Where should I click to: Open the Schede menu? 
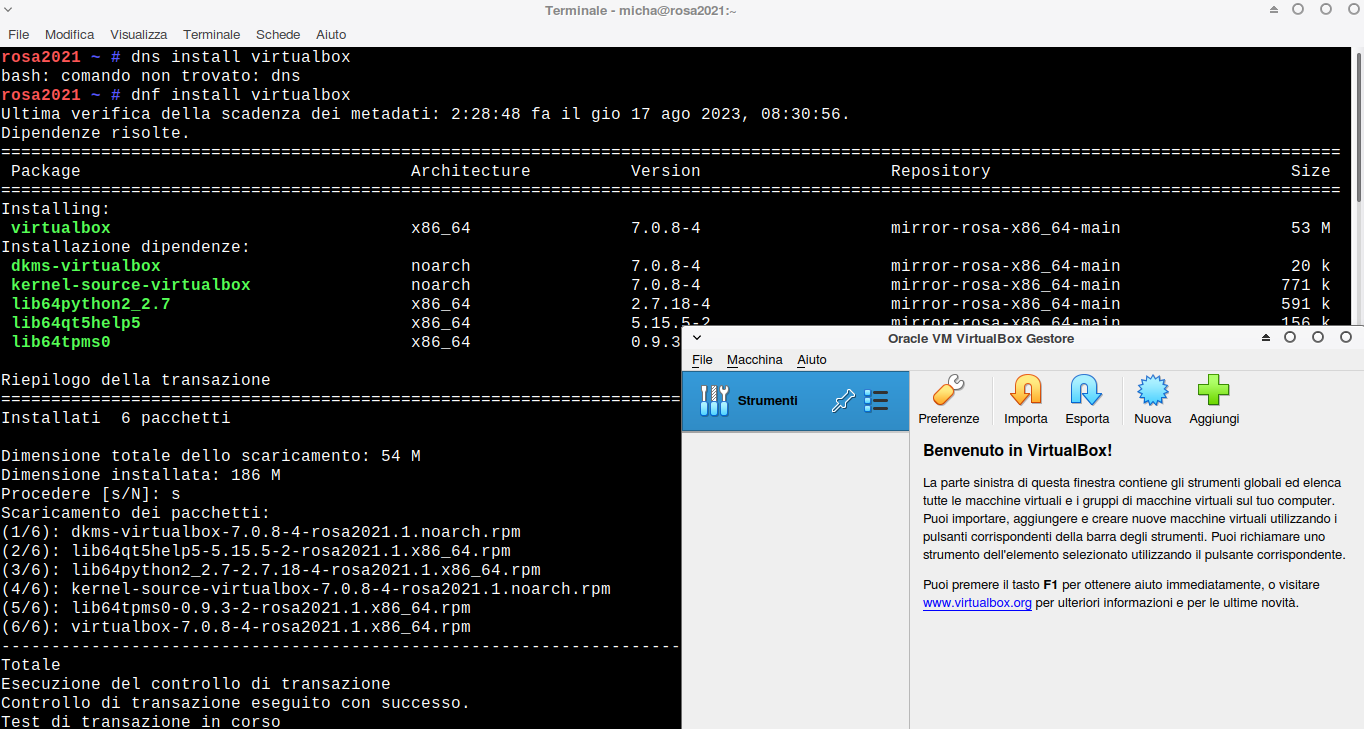(278, 34)
